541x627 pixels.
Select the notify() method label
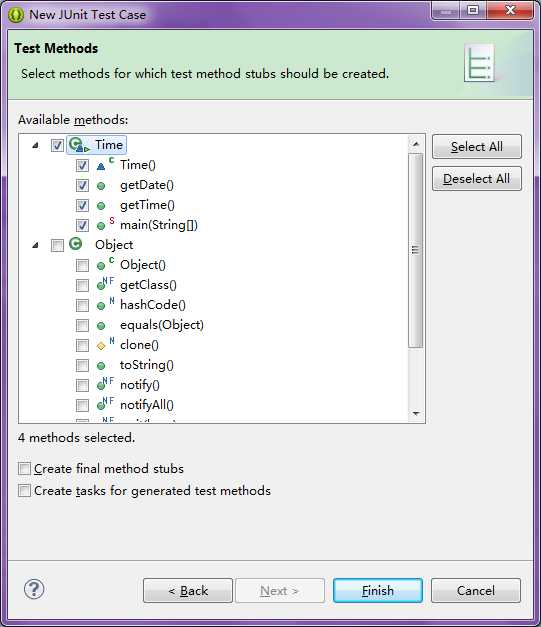(140, 385)
